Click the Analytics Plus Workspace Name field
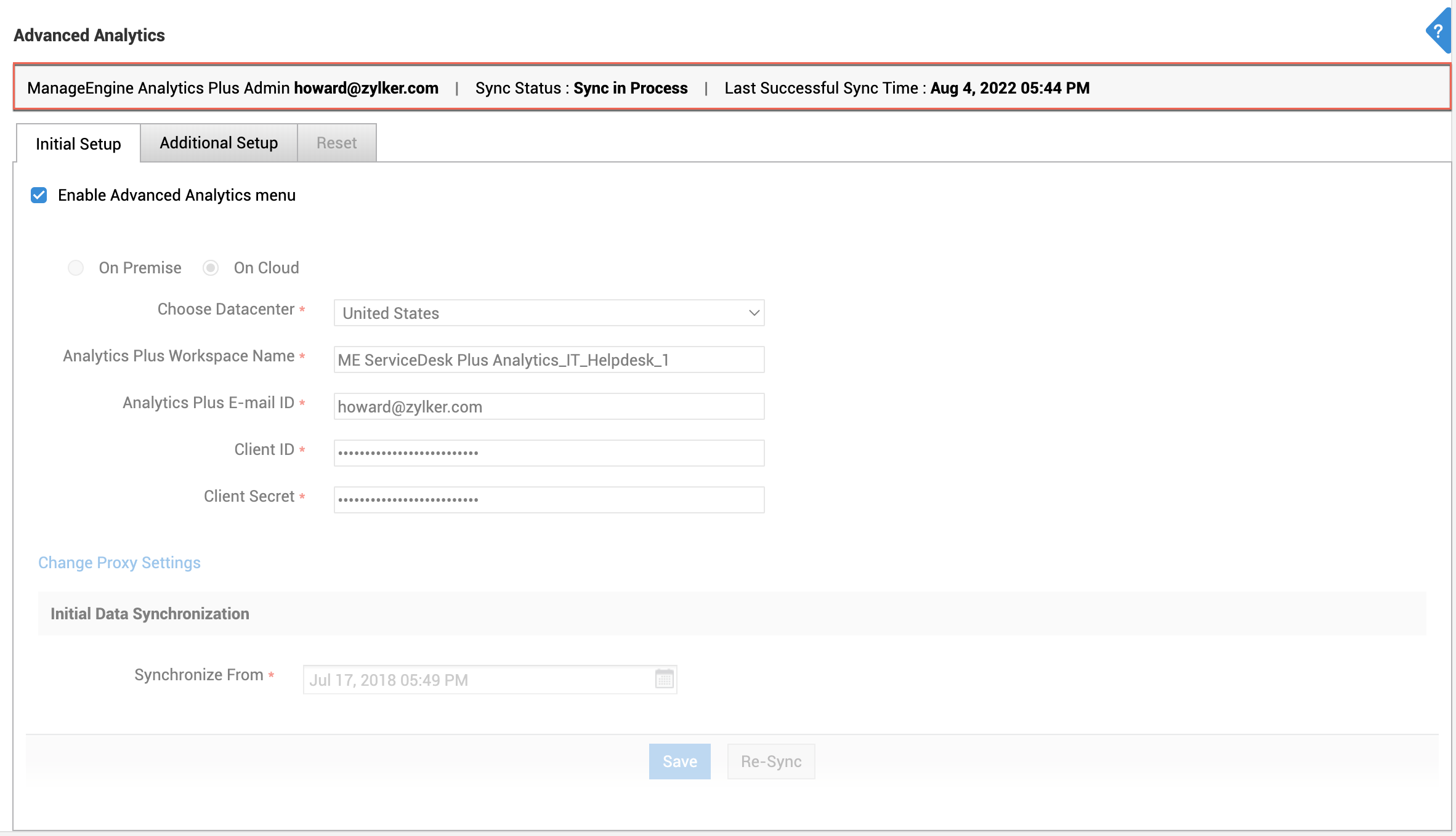 pyautogui.click(x=548, y=360)
